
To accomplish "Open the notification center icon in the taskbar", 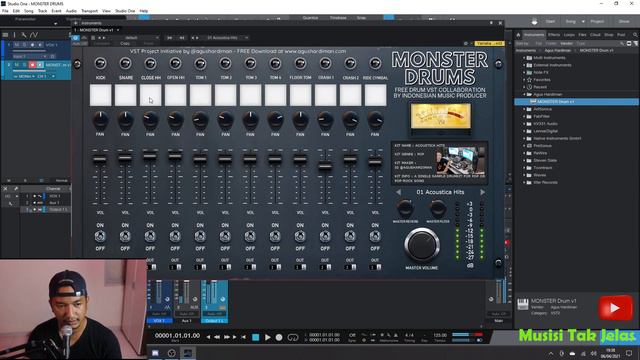I will pos(629,353).
